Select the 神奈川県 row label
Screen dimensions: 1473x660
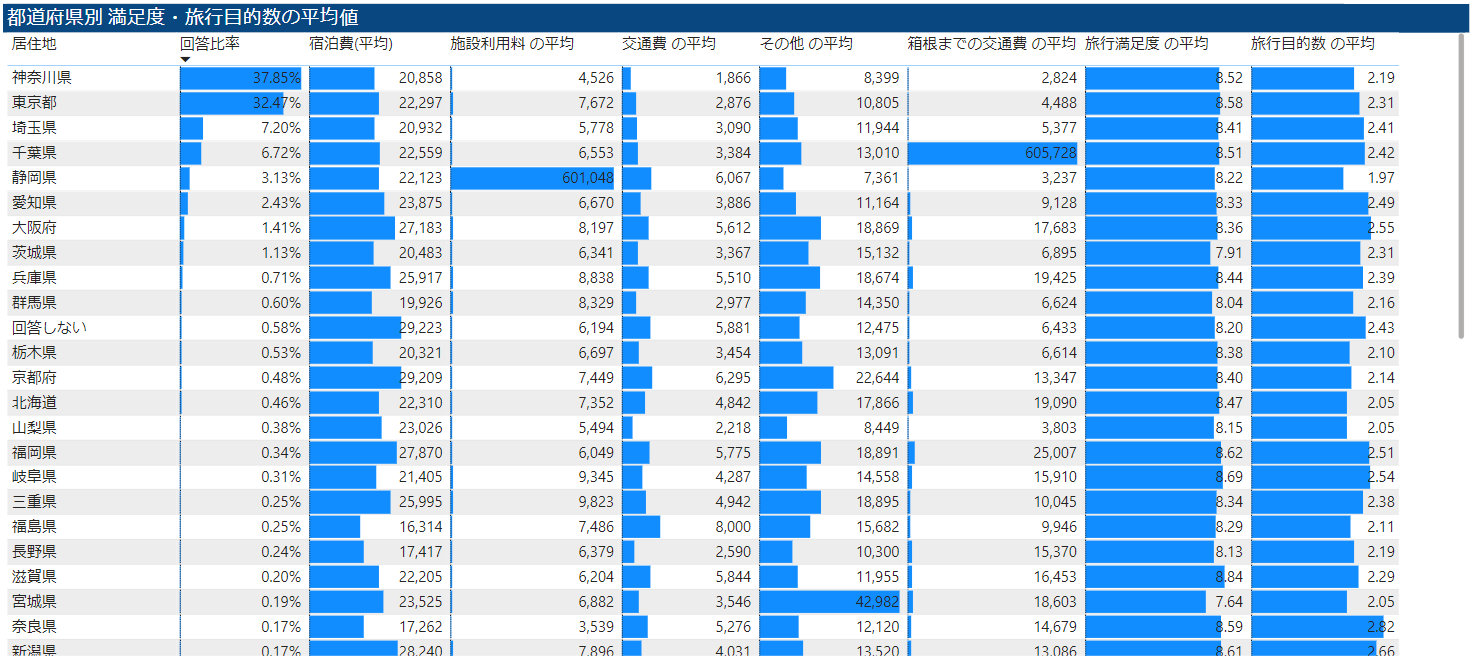coord(41,78)
